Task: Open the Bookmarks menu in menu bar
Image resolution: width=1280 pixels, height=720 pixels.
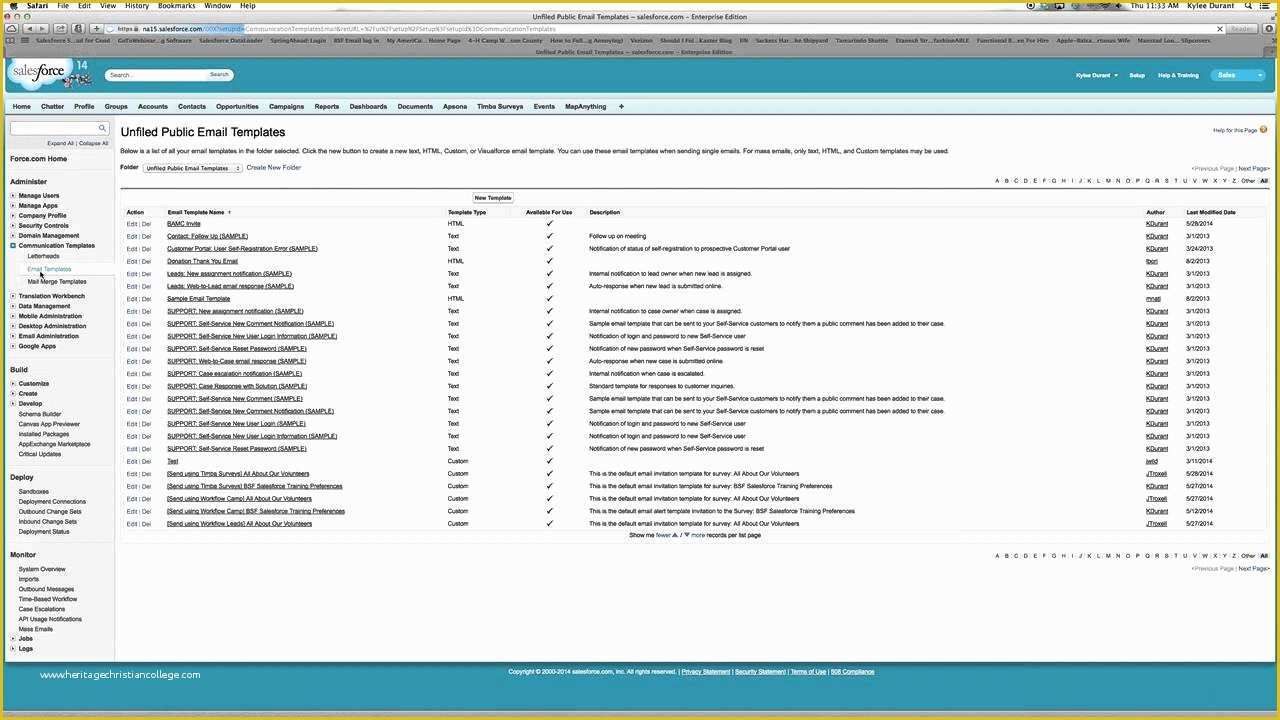Action: coord(177,5)
